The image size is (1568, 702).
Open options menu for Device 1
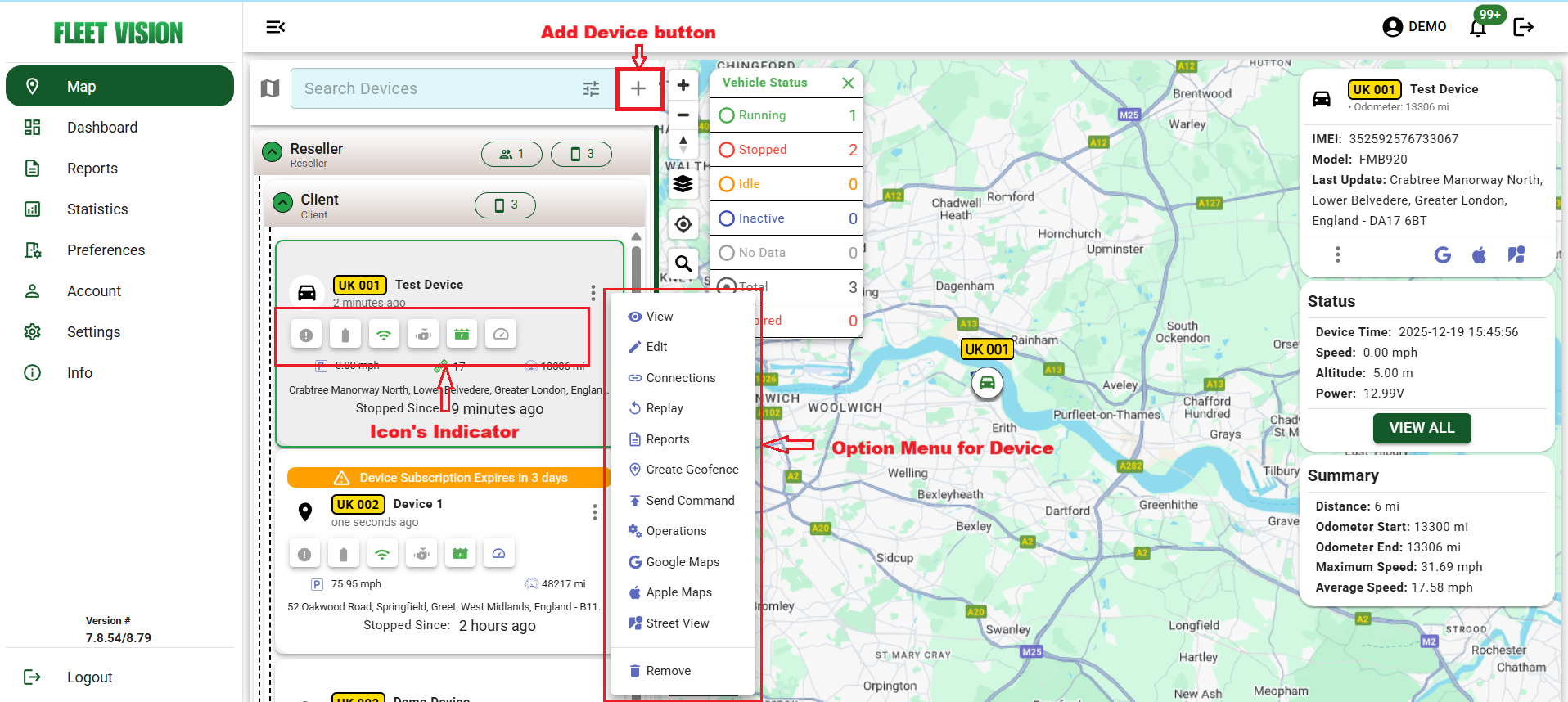594,512
